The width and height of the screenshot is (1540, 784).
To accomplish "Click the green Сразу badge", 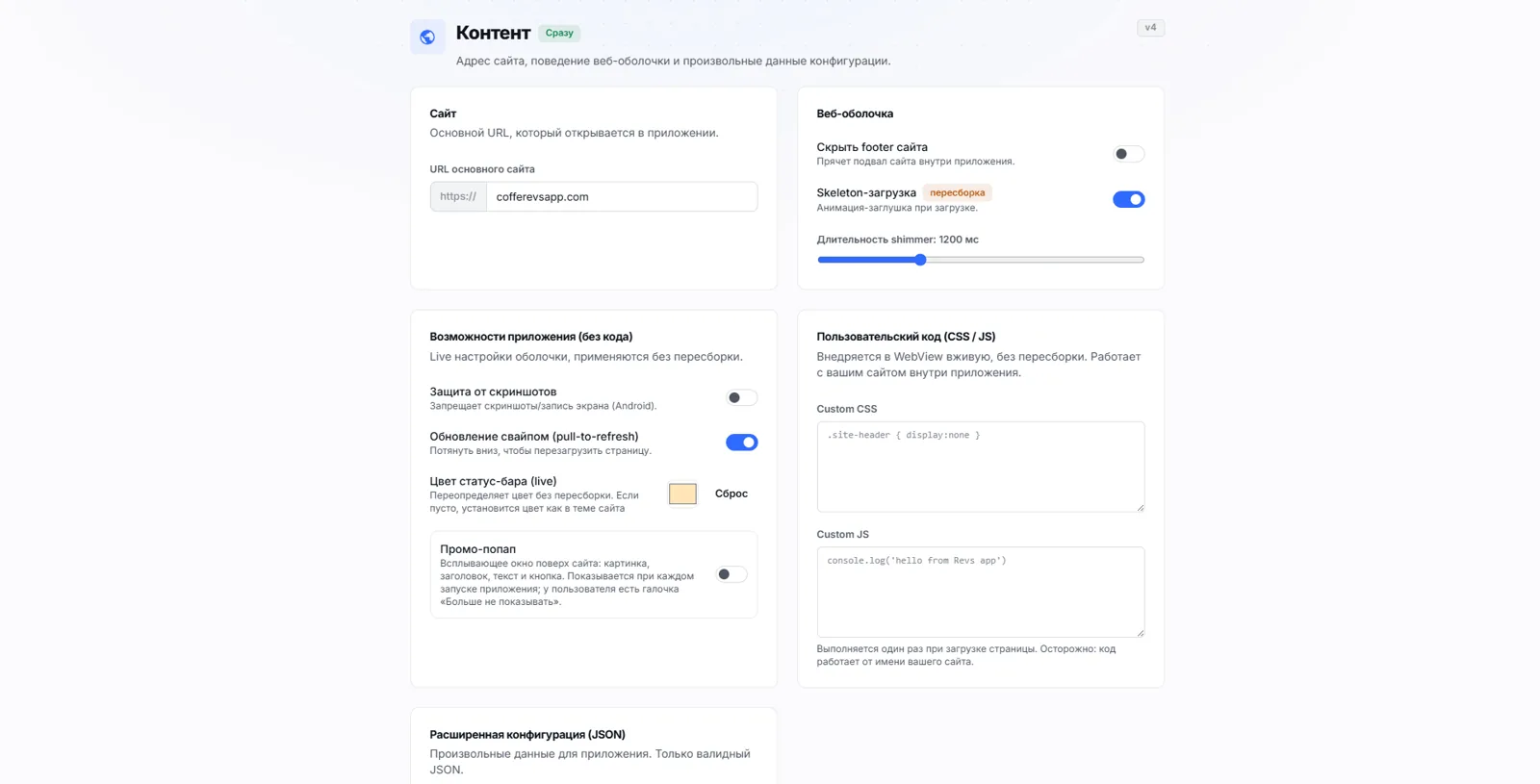I will click(559, 33).
